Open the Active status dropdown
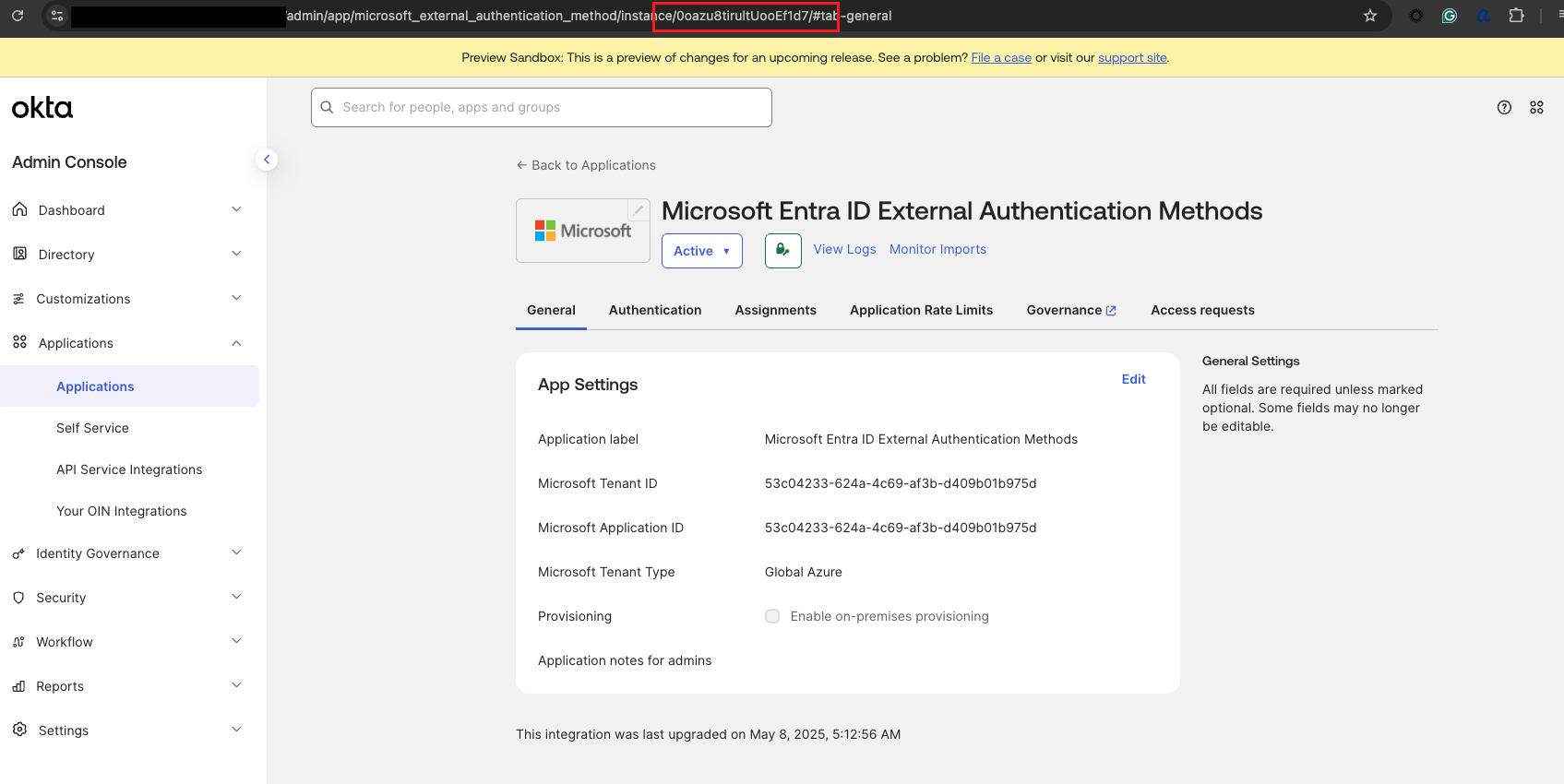This screenshot has height=784, width=1564. [702, 251]
